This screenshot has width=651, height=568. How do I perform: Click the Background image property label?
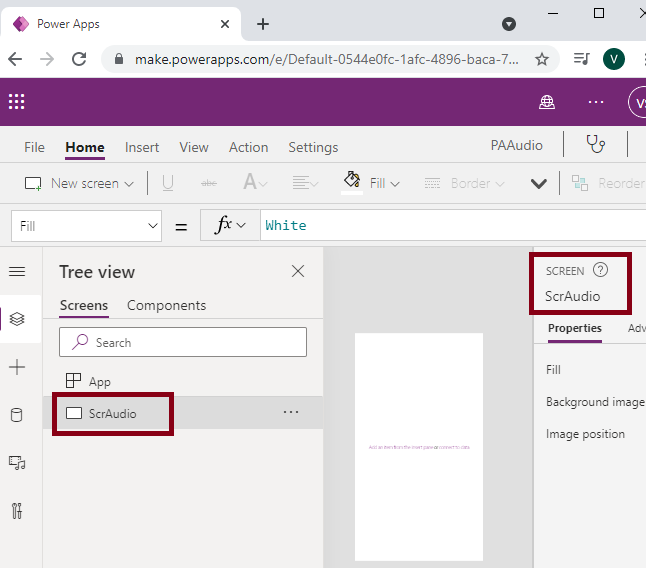pos(595,402)
